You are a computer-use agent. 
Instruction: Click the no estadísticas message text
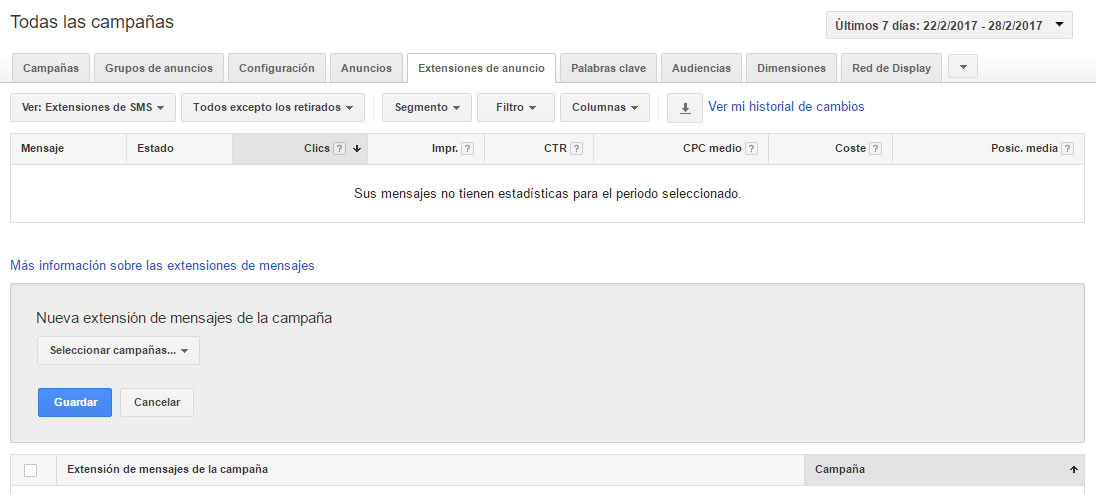pos(547,194)
